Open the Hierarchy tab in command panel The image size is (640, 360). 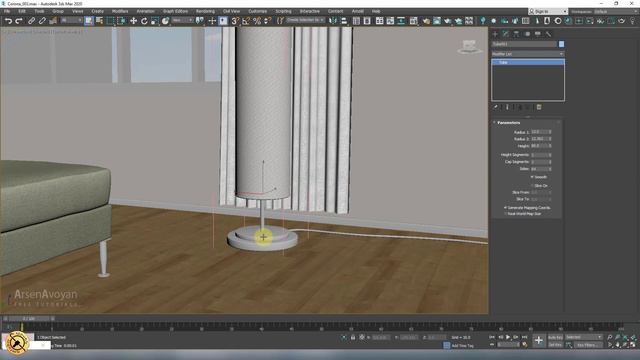coord(516,34)
